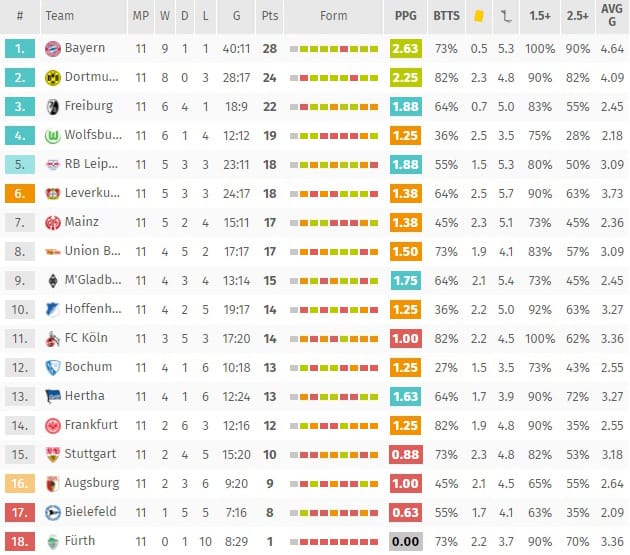
Task: Click the Augsburg form indicator bar
Action: pos(334,484)
